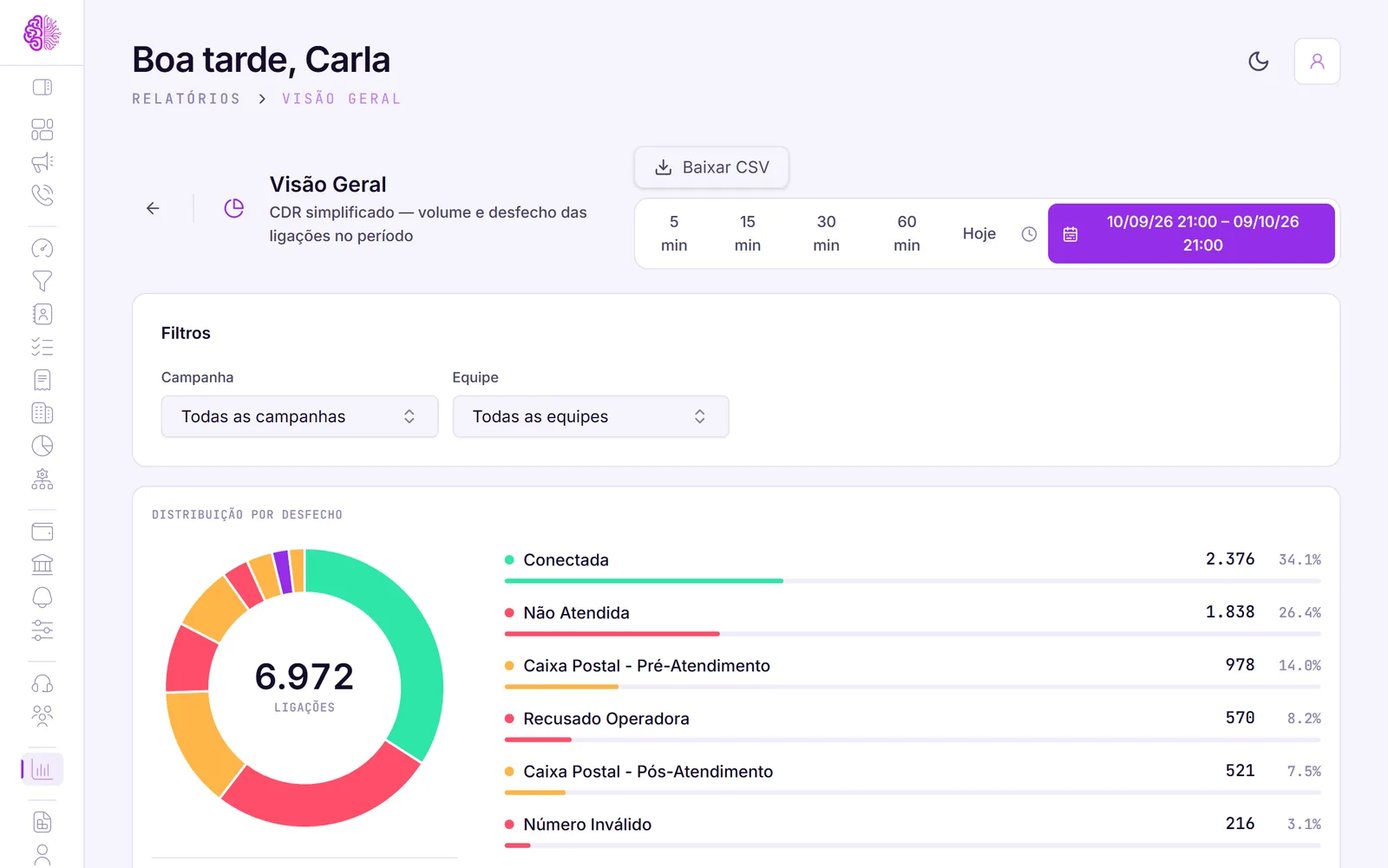Expand the Todas as campanhas dropdown
This screenshot has width=1388, height=868.
(299, 417)
